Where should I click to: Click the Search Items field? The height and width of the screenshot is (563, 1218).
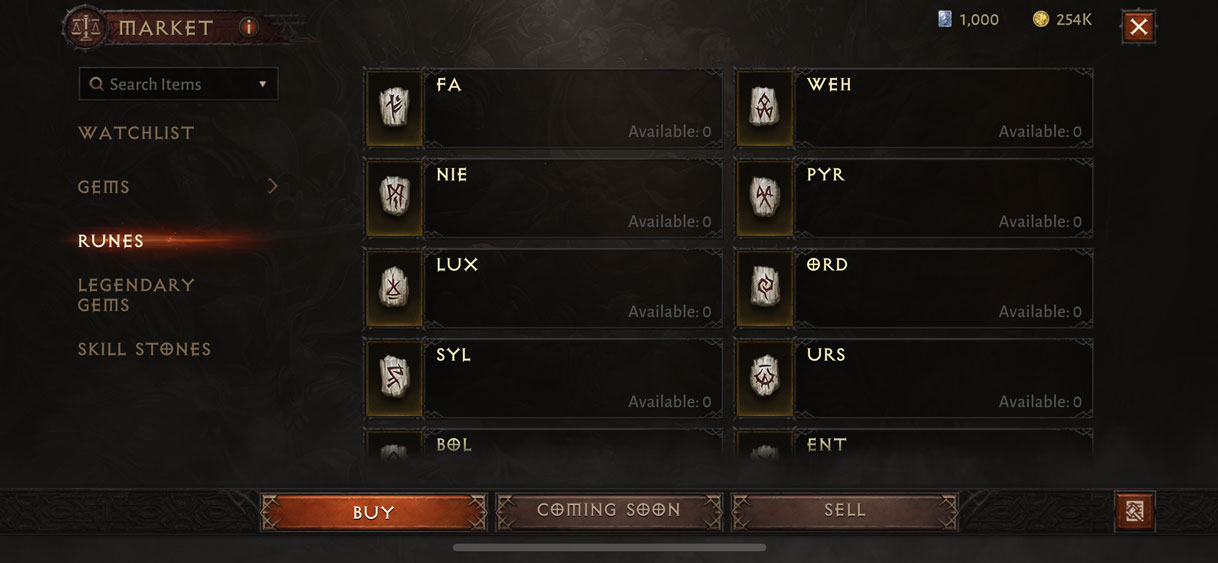[x=178, y=84]
